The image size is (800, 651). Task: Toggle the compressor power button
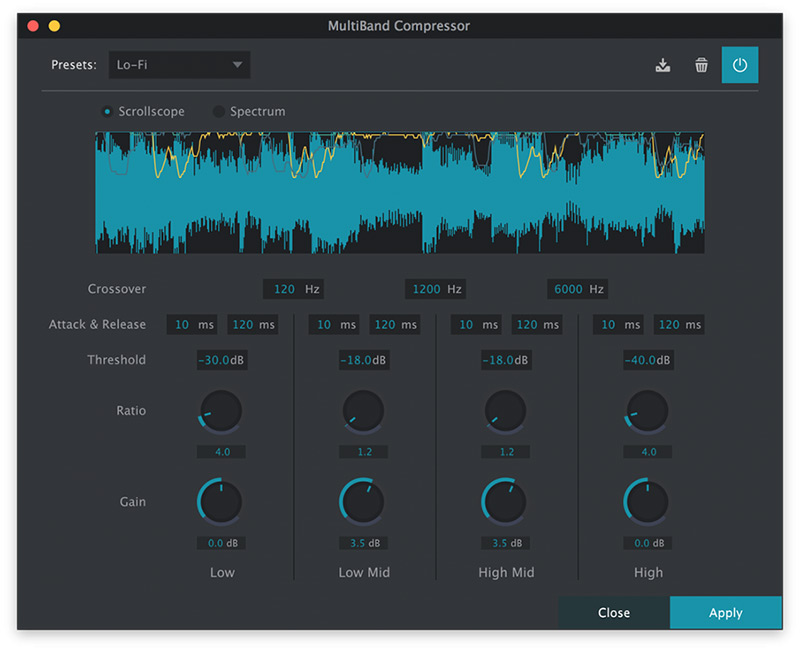[x=740, y=66]
